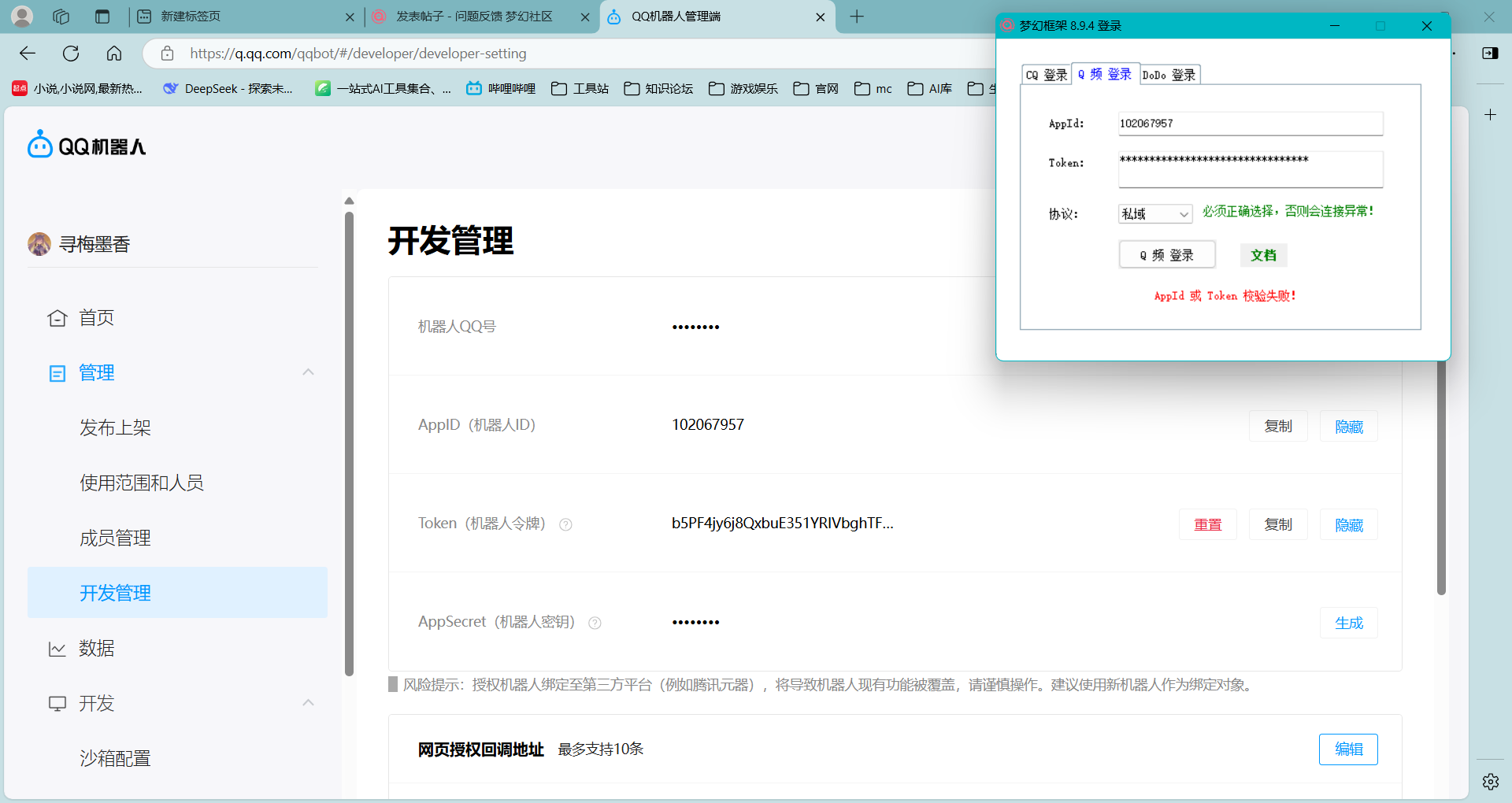1512x803 pixels.
Task: Click the Q 频 登录 button
Action: click(1166, 255)
